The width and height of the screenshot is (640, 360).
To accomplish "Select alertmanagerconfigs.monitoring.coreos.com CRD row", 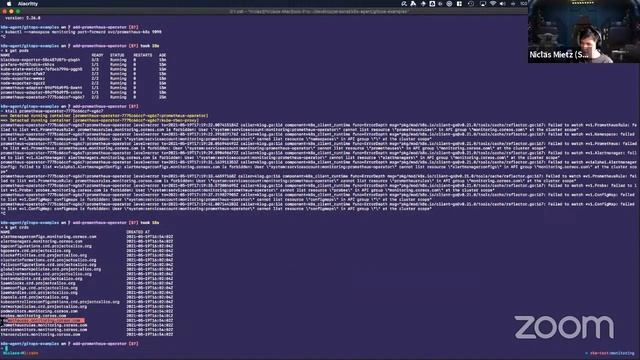I will (x=87, y=237).
